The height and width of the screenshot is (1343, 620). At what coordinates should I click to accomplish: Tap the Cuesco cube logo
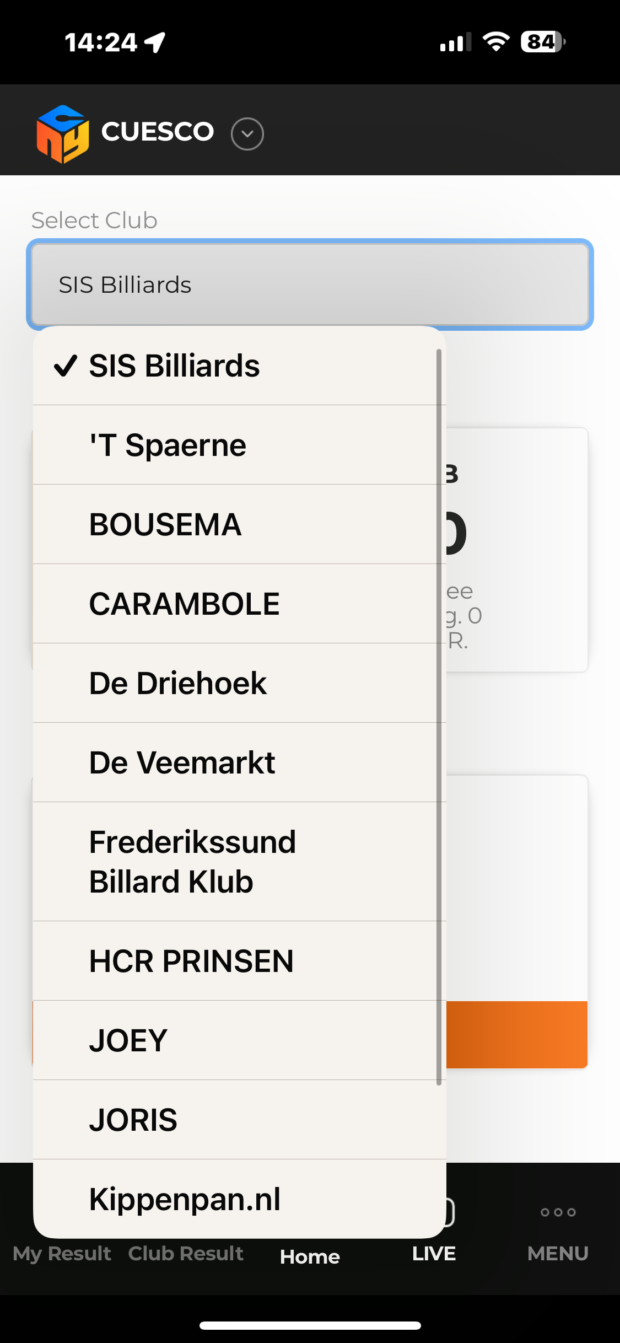pos(62,133)
